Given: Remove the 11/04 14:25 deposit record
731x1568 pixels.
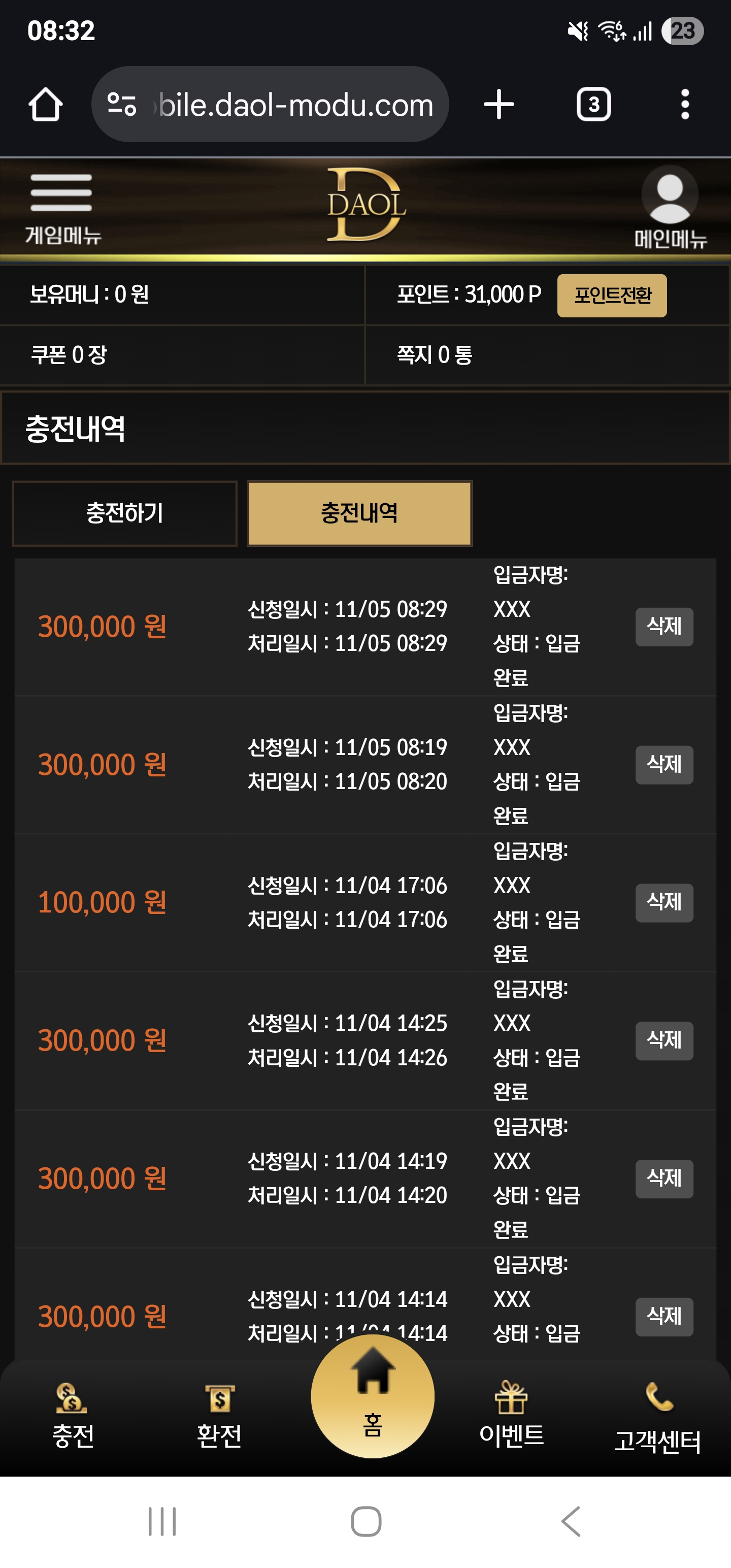Looking at the screenshot, I should click(664, 1040).
